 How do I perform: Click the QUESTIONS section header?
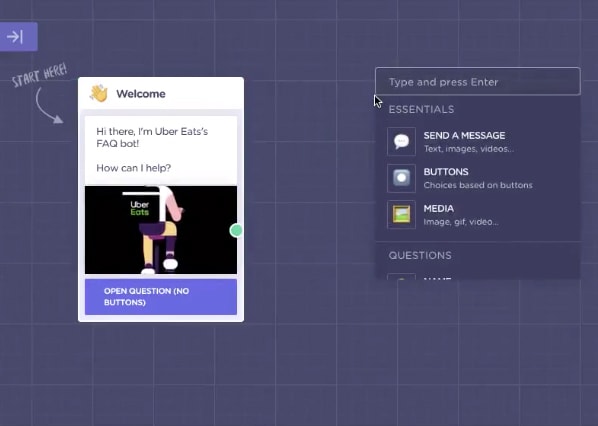click(420, 256)
